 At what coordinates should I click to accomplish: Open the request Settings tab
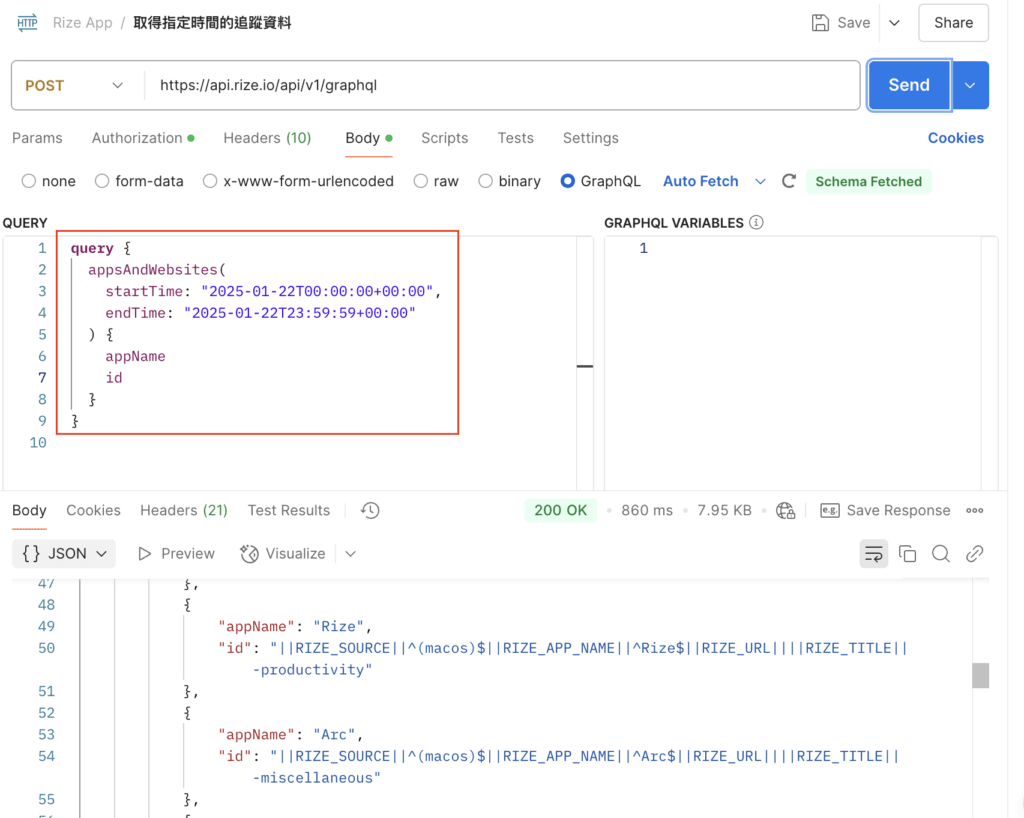[x=590, y=138]
